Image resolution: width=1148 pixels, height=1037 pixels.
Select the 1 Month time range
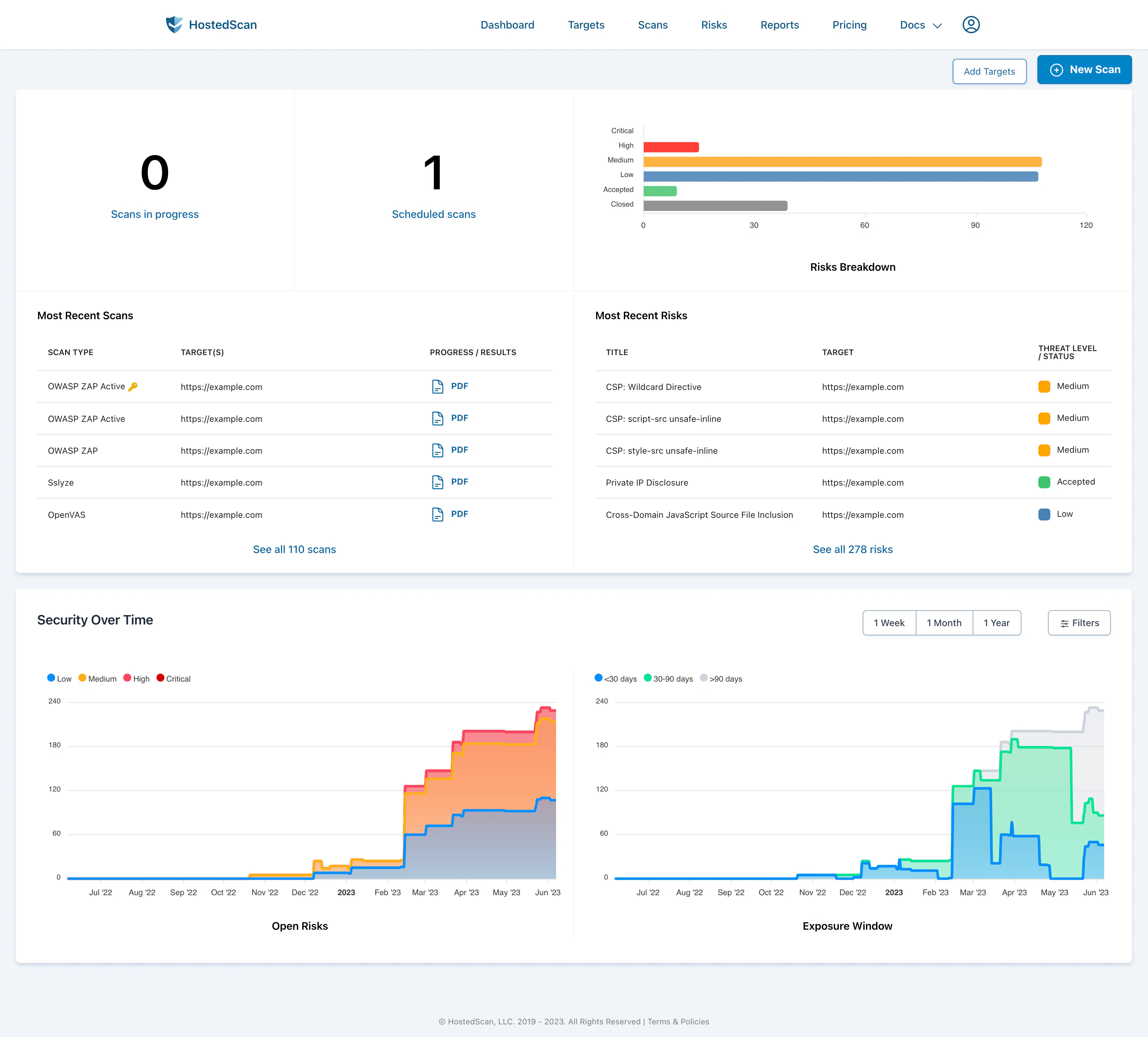click(x=944, y=623)
